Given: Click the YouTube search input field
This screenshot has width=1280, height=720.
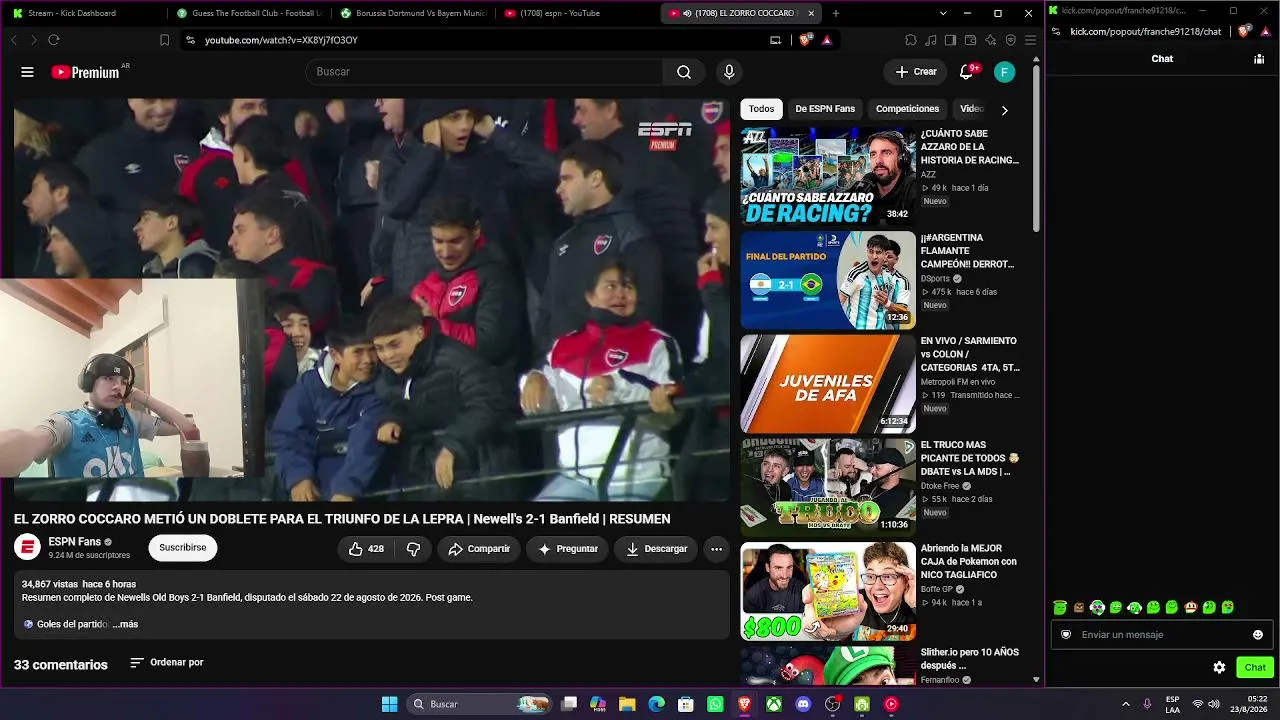Looking at the screenshot, I should click(x=485, y=72).
